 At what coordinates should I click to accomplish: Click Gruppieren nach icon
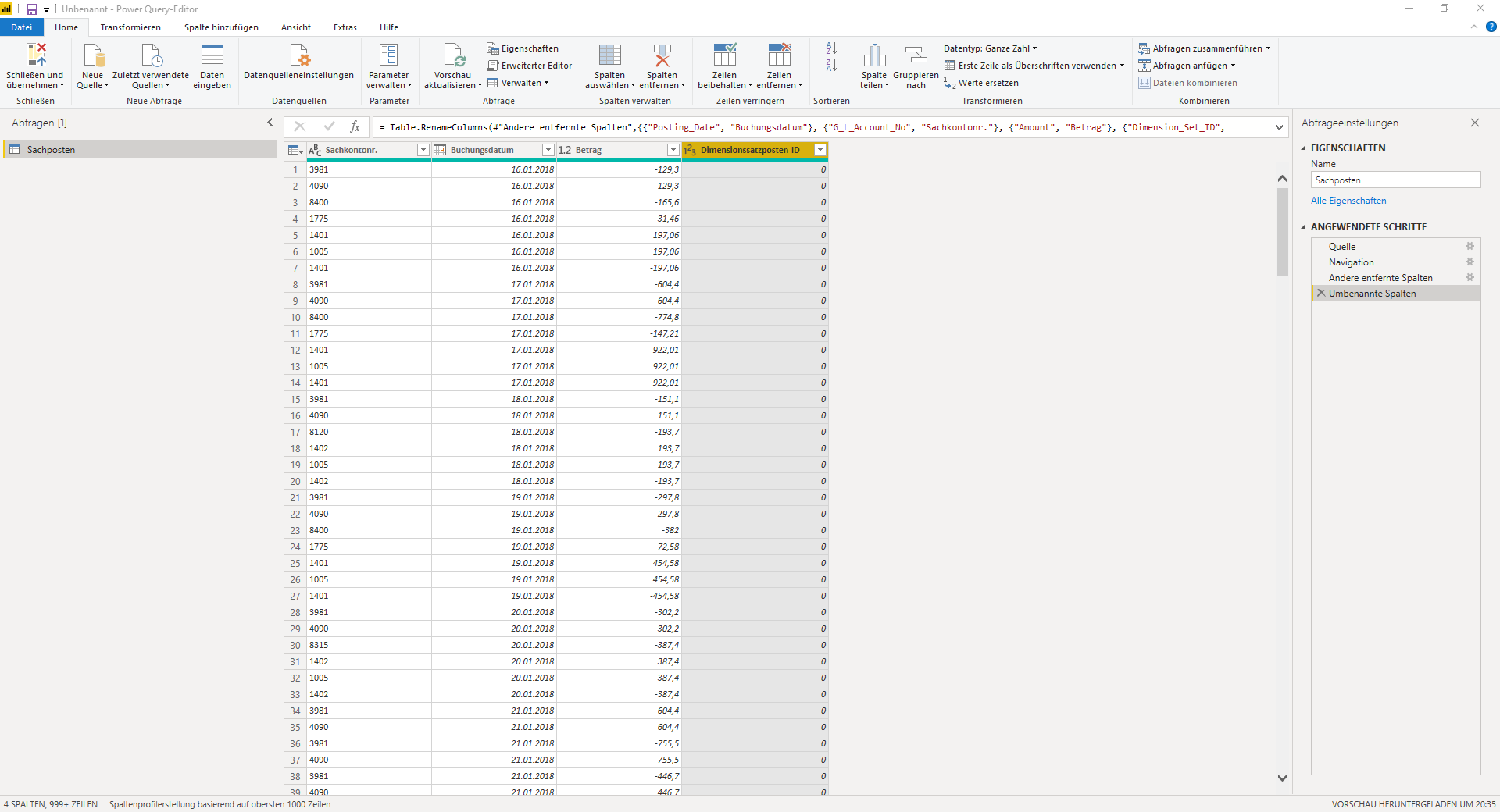click(916, 55)
